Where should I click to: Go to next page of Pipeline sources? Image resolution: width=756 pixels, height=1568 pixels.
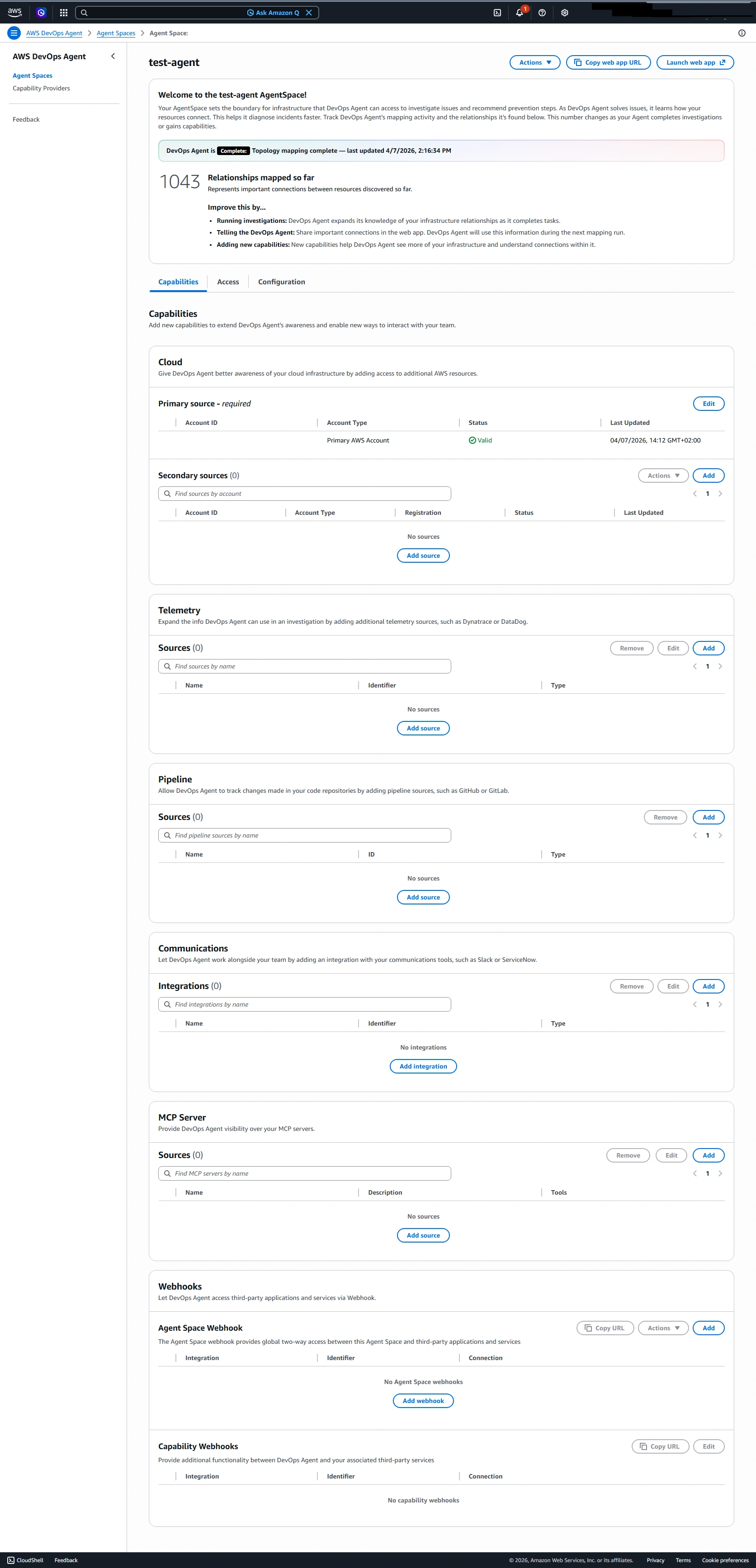tap(720, 835)
